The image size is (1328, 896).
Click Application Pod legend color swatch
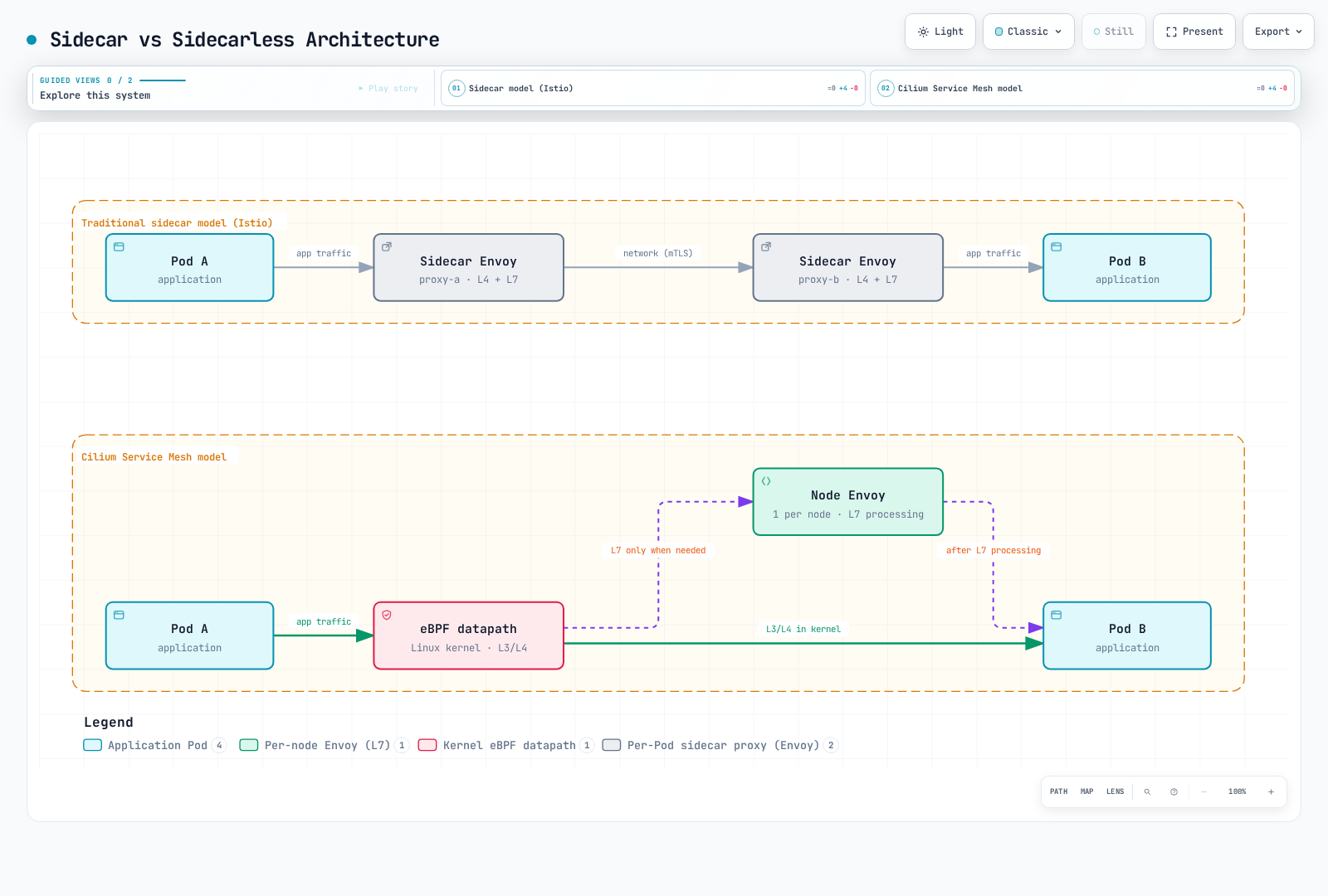pos(92,745)
